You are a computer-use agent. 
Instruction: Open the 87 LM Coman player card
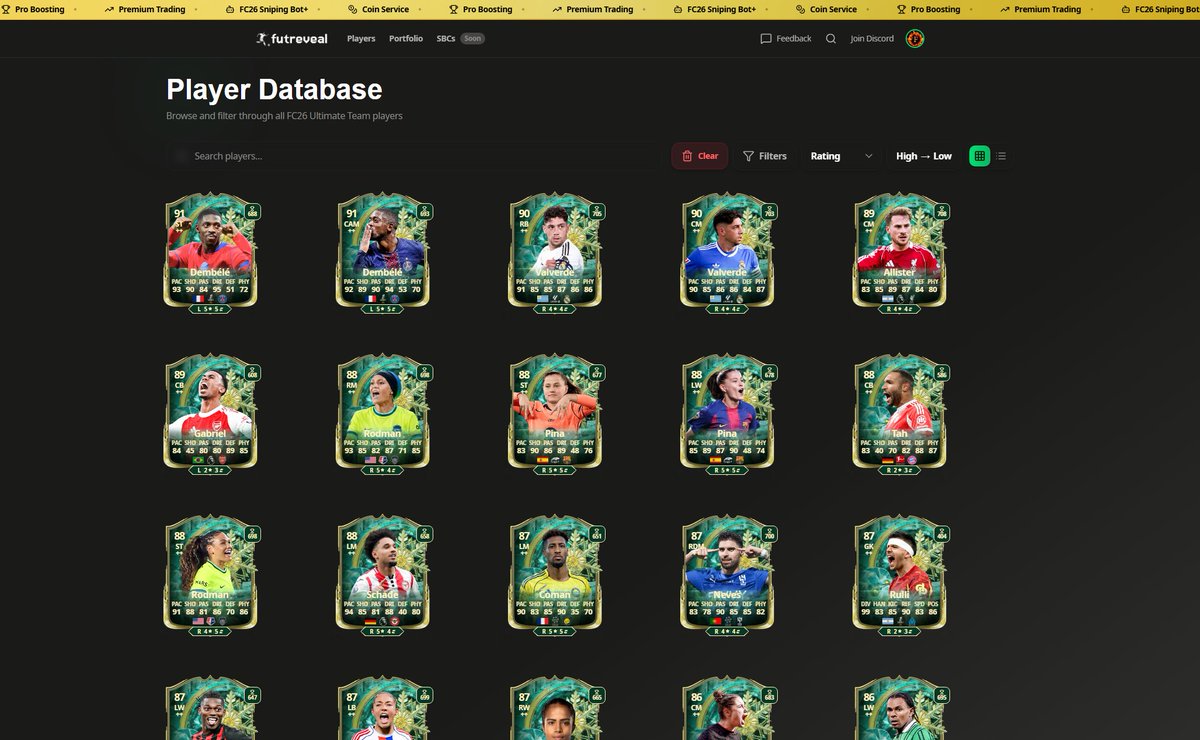pyautogui.click(x=555, y=577)
